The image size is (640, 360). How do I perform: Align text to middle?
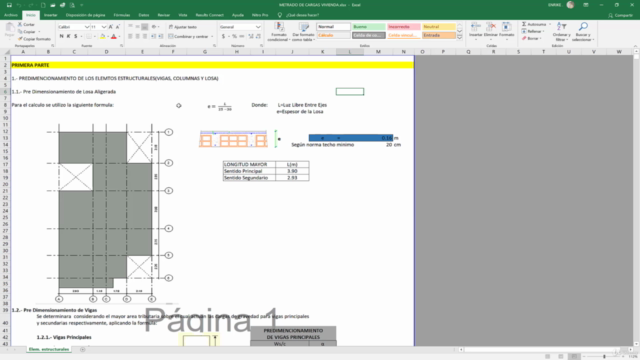138,27
